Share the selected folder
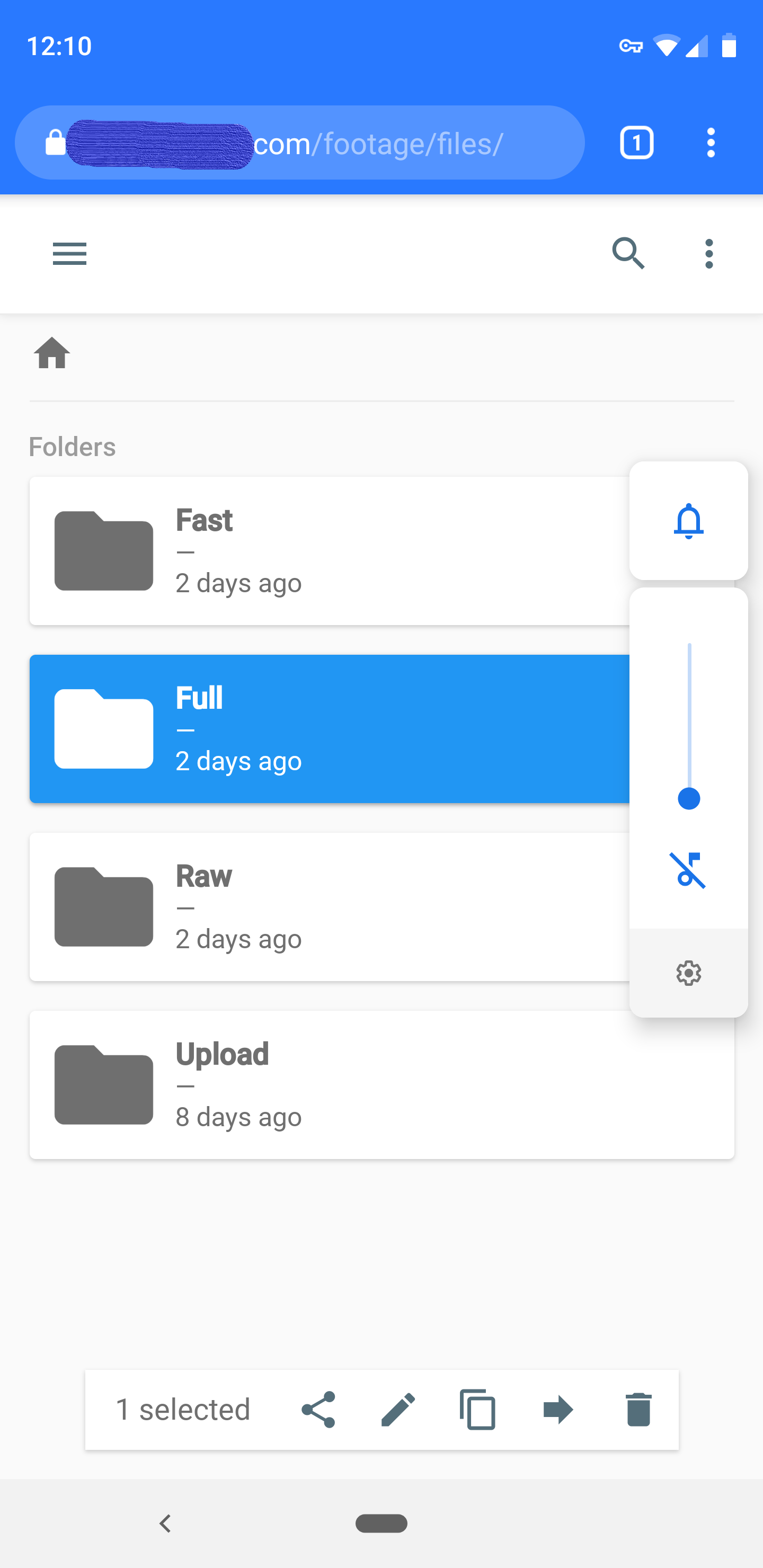Image resolution: width=763 pixels, height=1568 pixels. tap(318, 1410)
